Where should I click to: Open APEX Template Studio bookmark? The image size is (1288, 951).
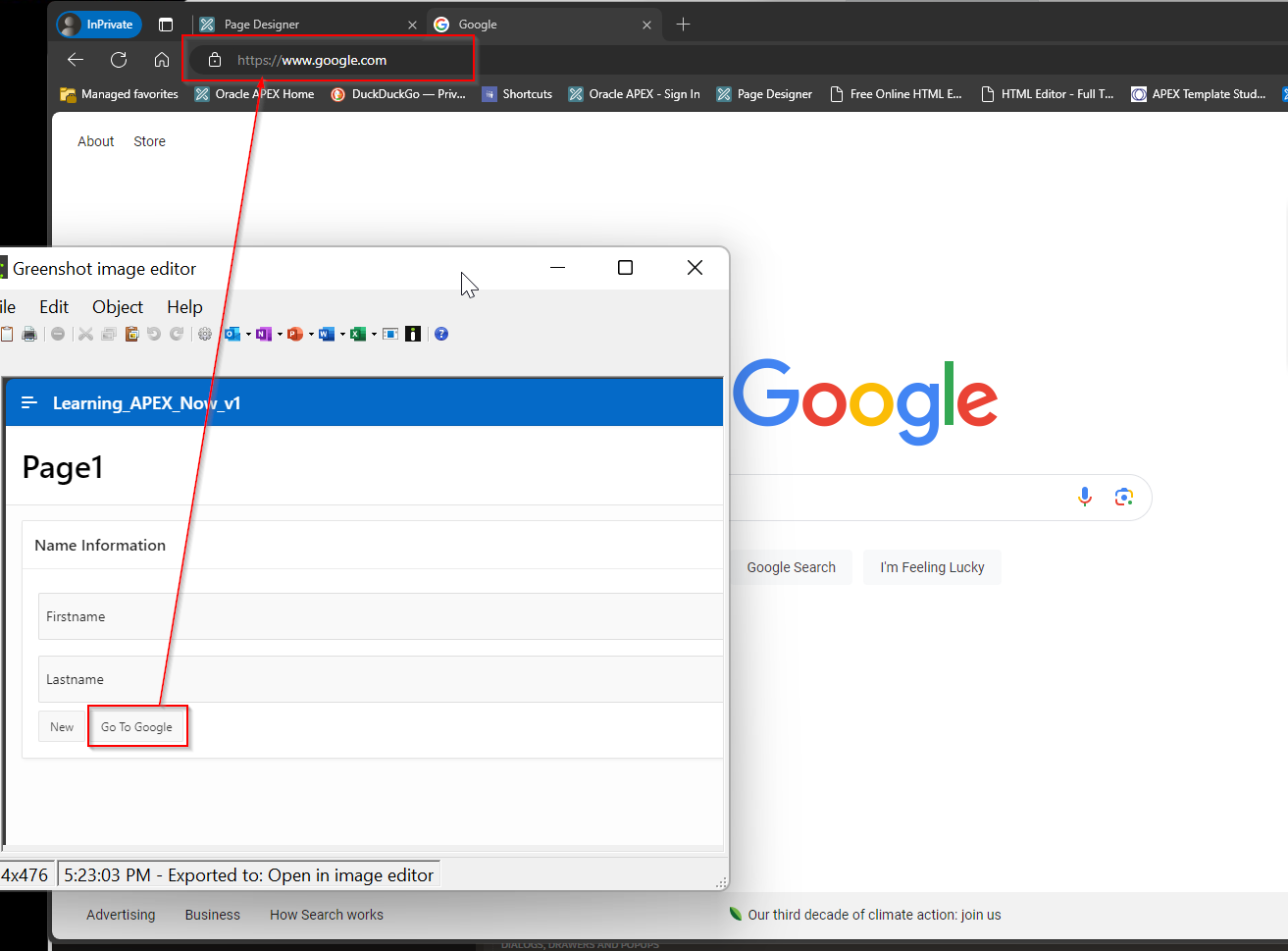tap(1199, 94)
